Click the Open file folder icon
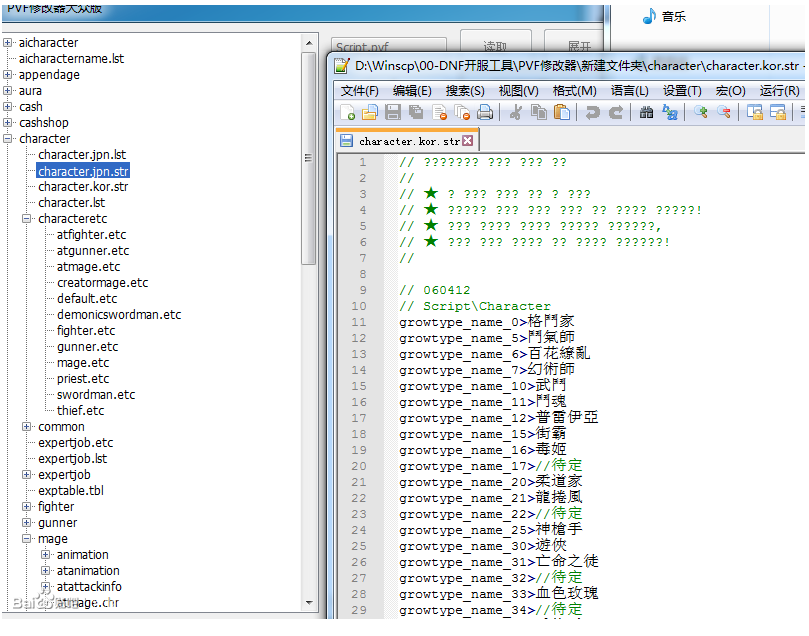 pyautogui.click(x=369, y=112)
